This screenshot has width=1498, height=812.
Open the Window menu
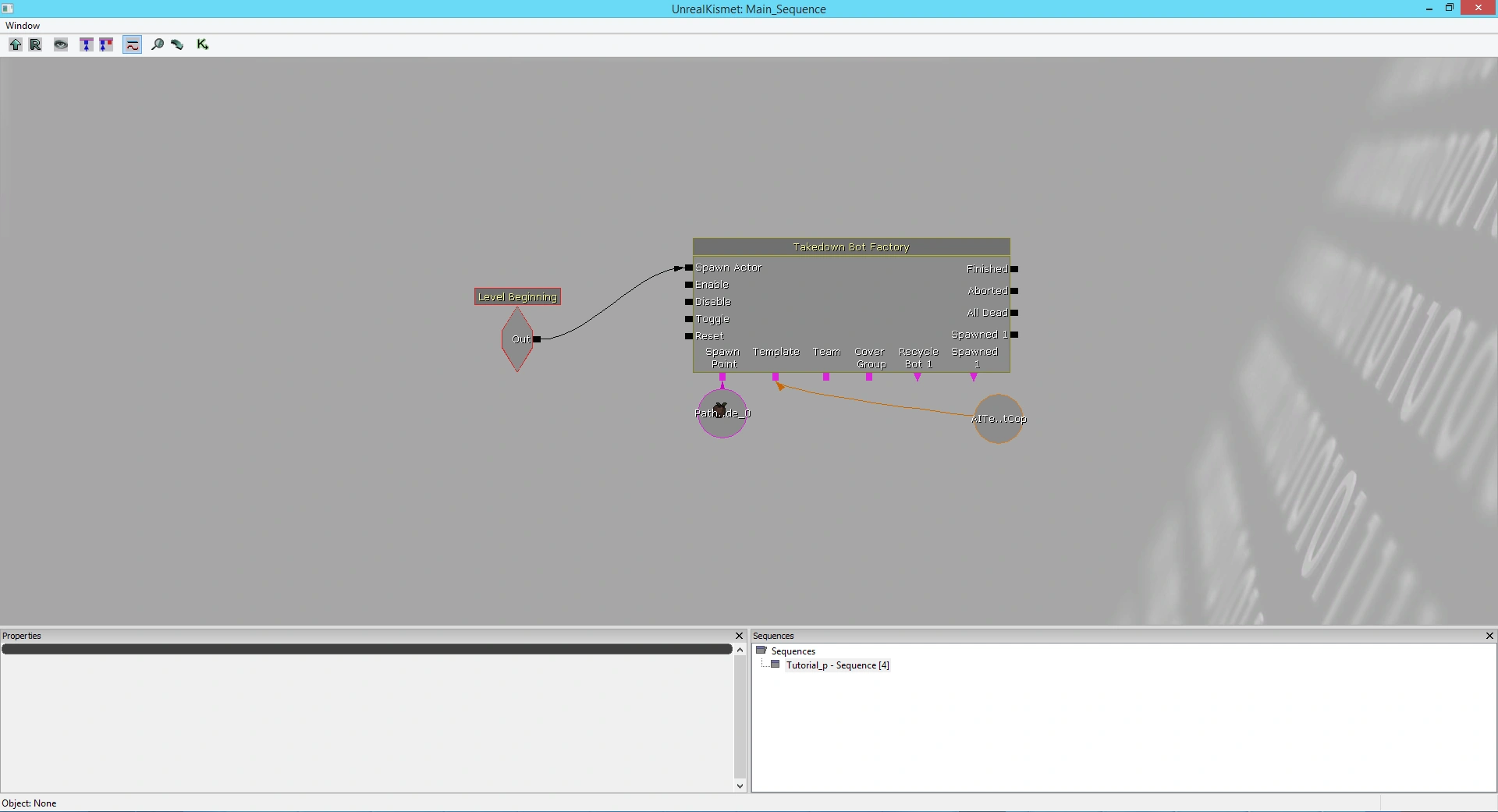(23, 26)
